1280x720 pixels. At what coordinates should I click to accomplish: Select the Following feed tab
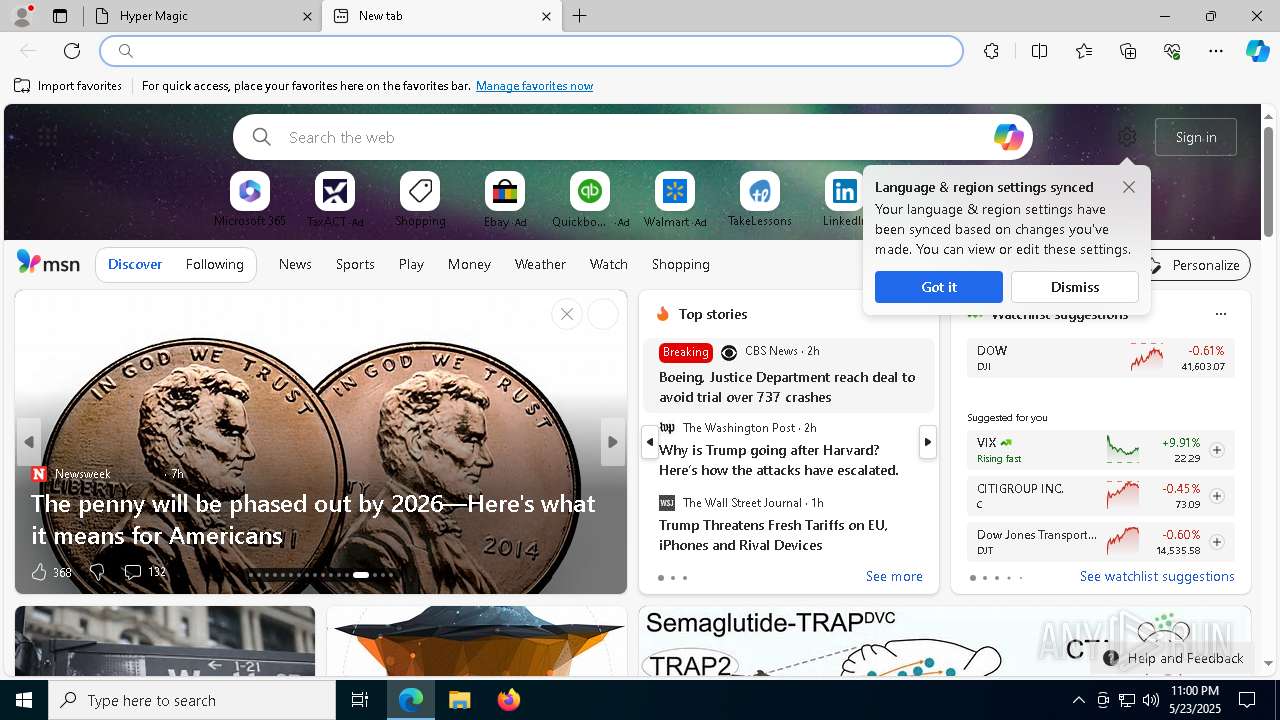click(215, 264)
